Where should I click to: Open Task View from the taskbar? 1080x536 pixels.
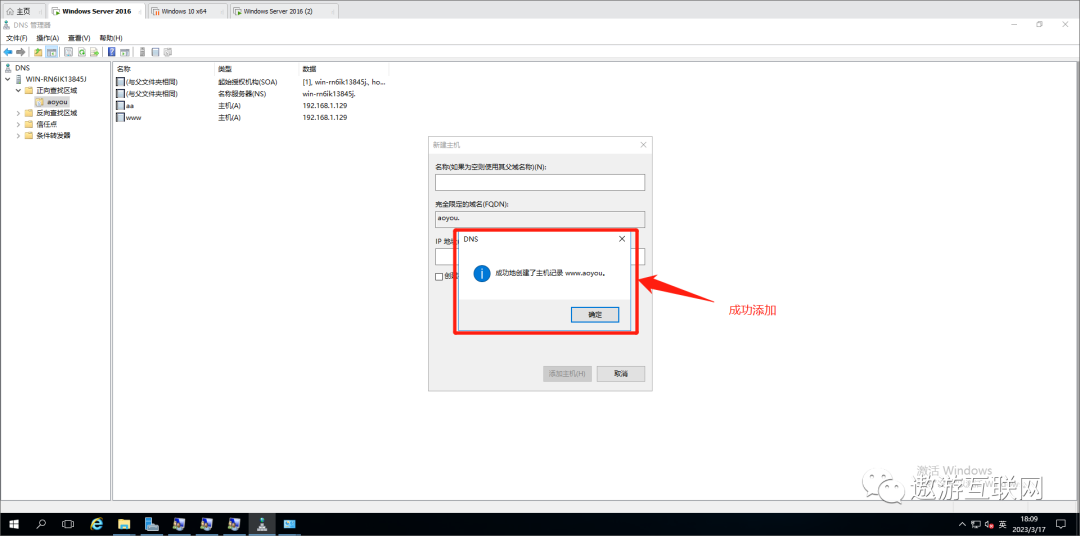click(68, 524)
